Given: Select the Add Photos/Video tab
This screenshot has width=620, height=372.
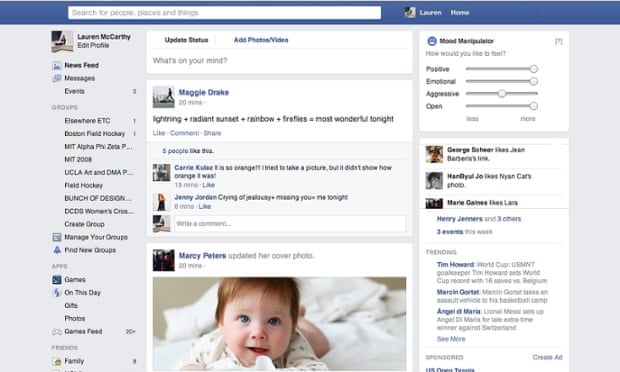Looking at the screenshot, I should click(261, 40).
